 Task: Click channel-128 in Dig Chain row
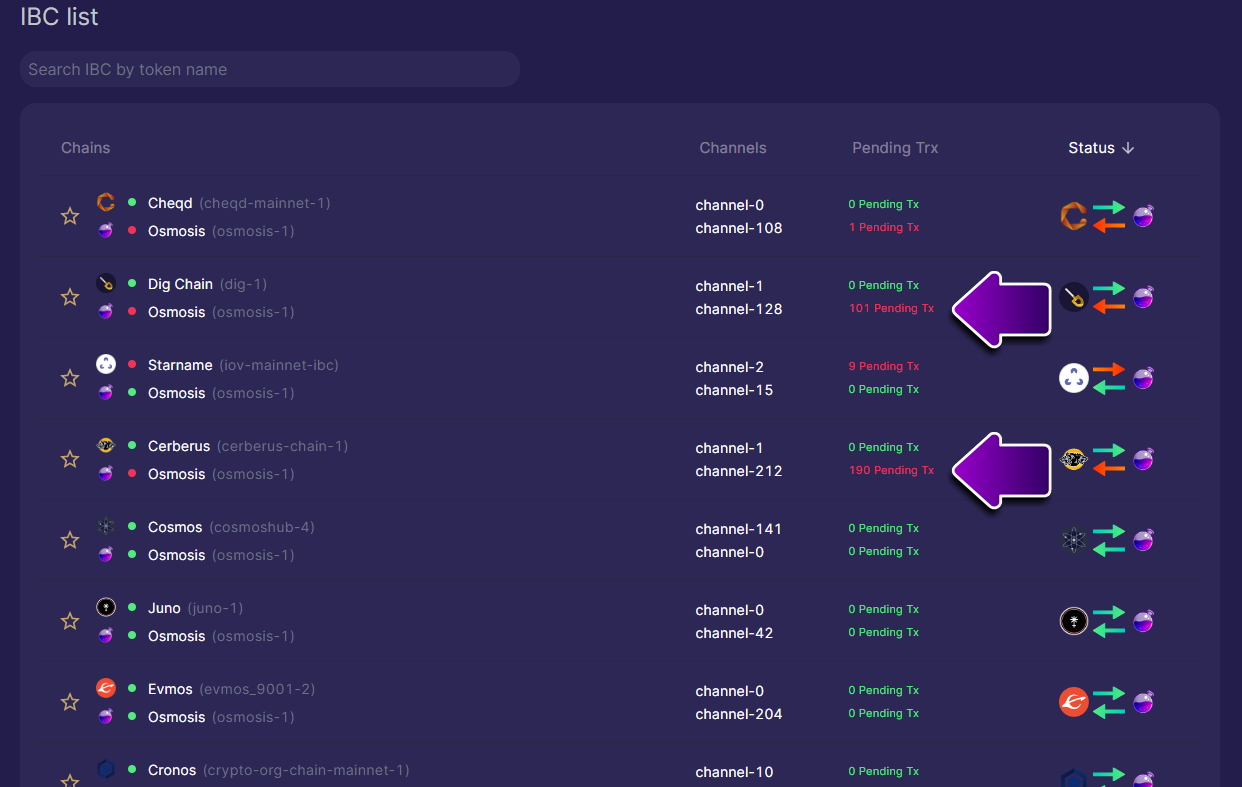739,309
